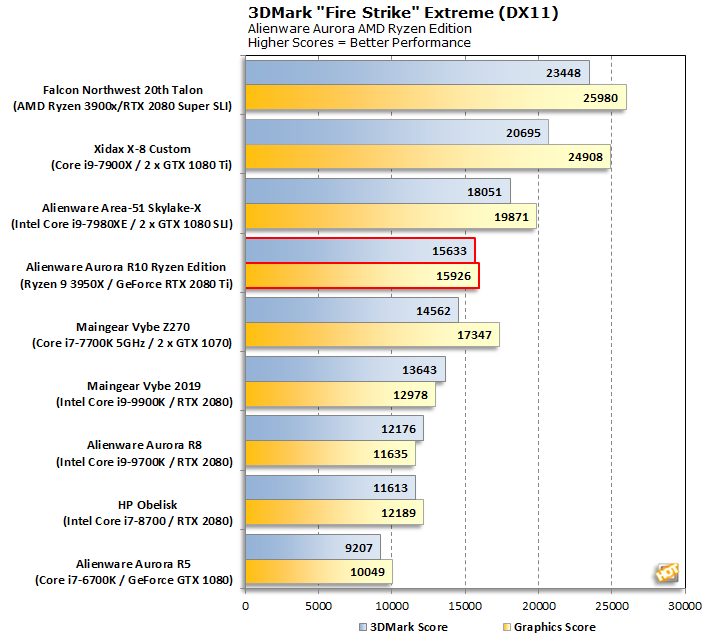Click the Higher Scores = Better Performance note
This screenshot has height=638, width=708.
click(x=359, y=42)
